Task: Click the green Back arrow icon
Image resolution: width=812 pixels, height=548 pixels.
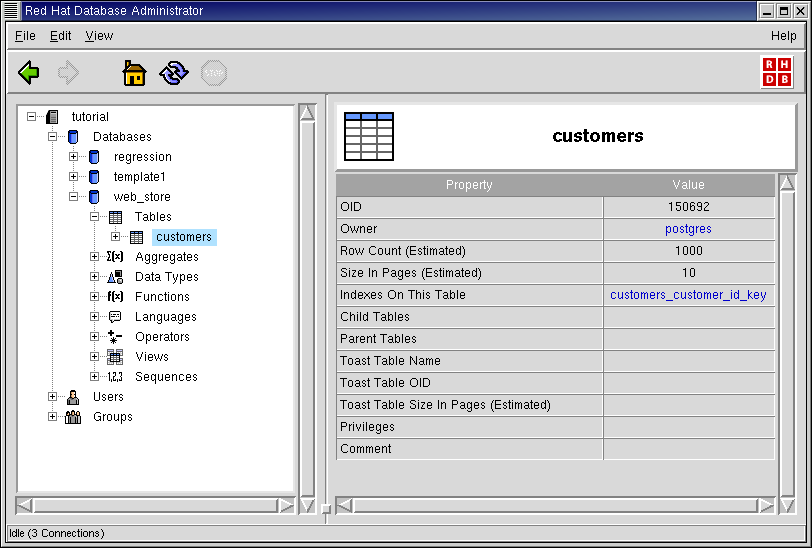Action: [29, 73]
